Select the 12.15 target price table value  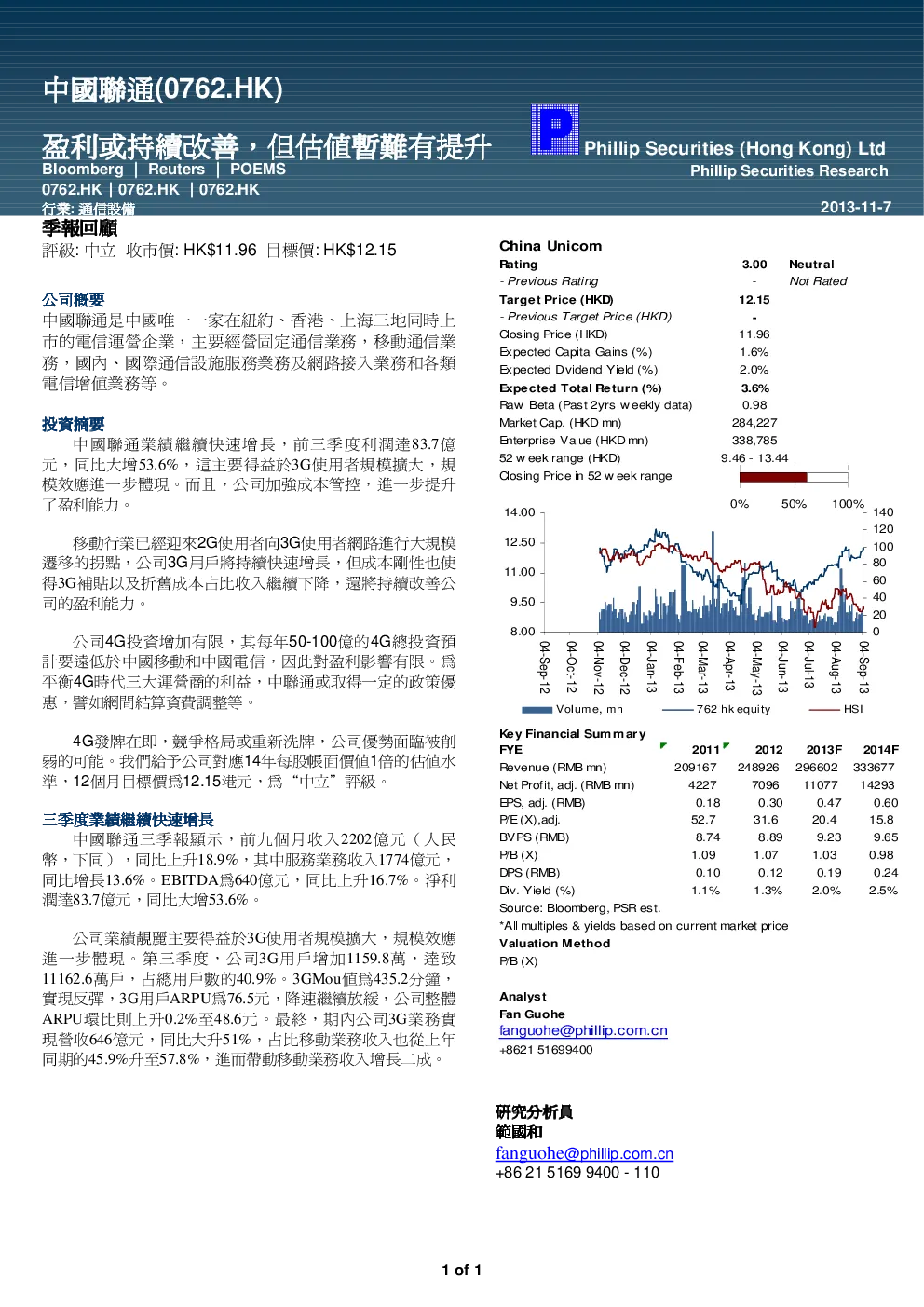(754, 300)
